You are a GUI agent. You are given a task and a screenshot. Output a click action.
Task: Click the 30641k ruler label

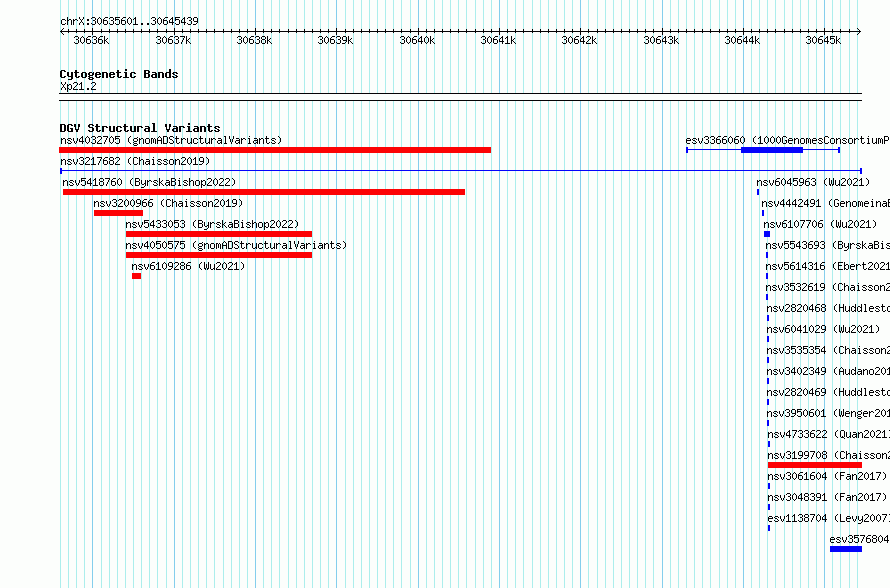pyautogui.click(x=498, y=40)
